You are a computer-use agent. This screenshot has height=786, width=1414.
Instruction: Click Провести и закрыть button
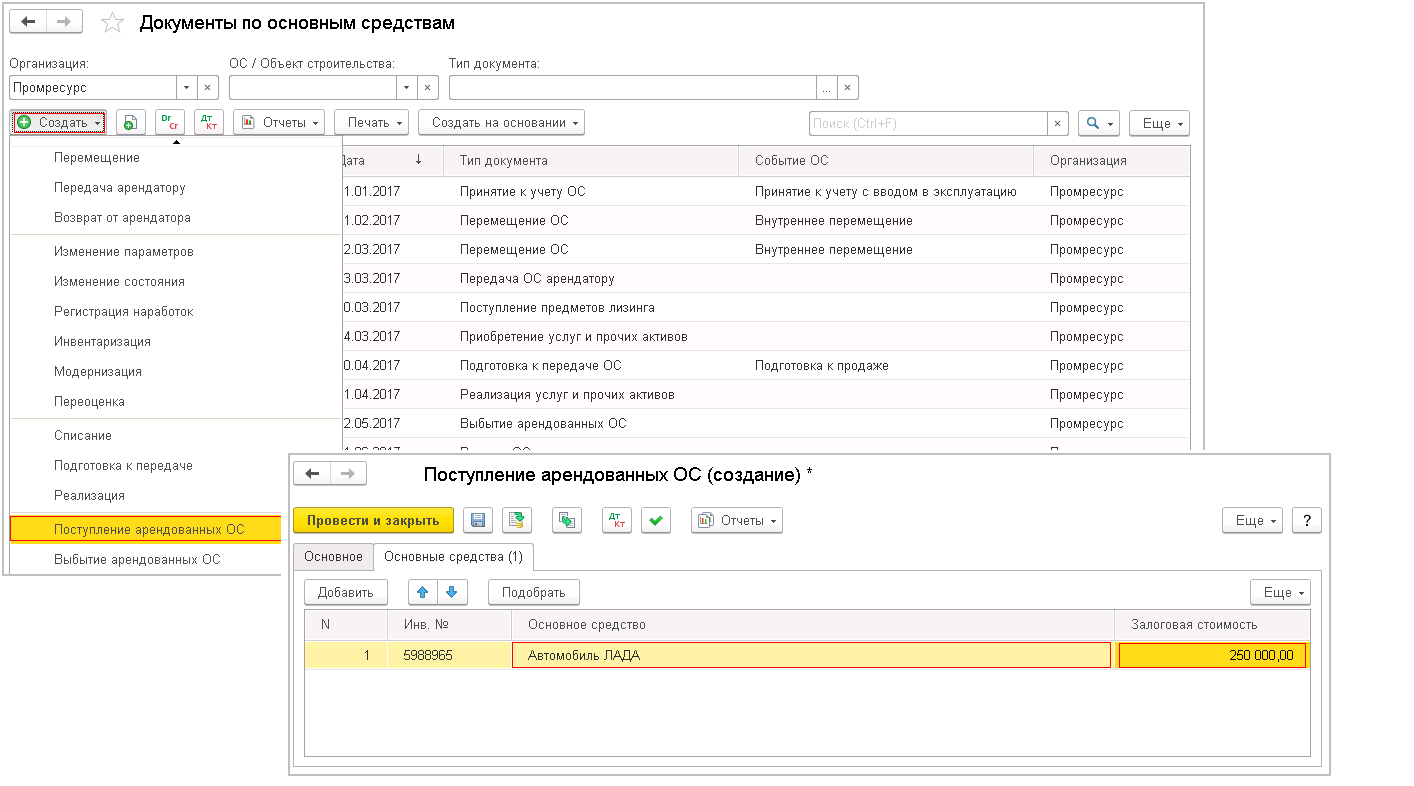pyautogui.click(x=373, y=520)
